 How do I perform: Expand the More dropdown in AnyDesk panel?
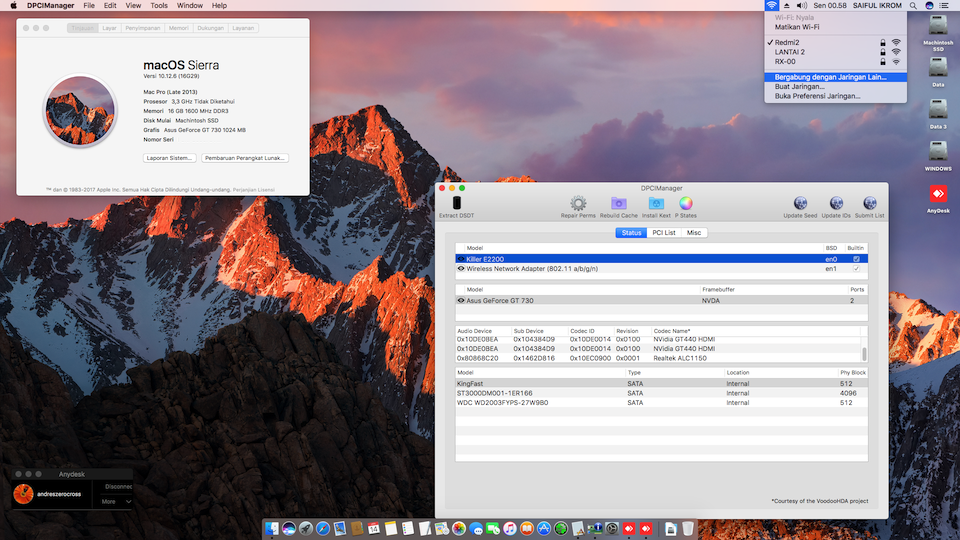tap(116, 501)
